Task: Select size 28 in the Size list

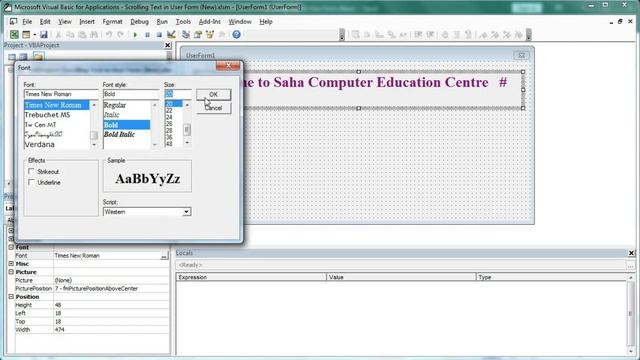Action: [169, 131]
